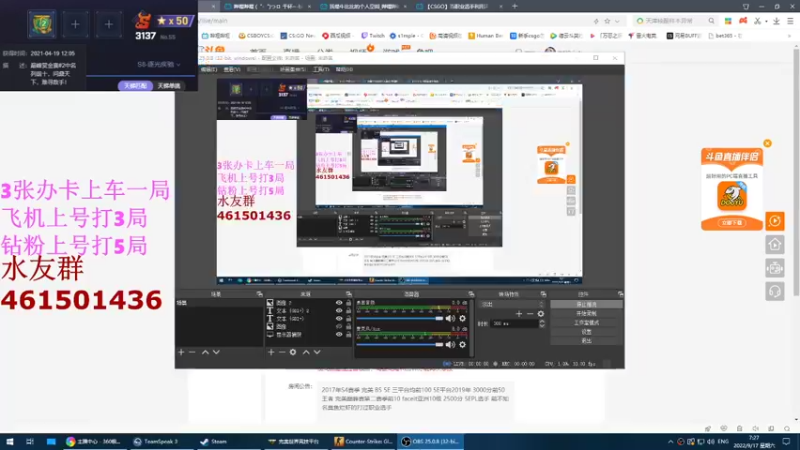The width and height of the screenshot is (800, 450).
Task: Increase transition duration with up arrow
Action: click(542, 321)
